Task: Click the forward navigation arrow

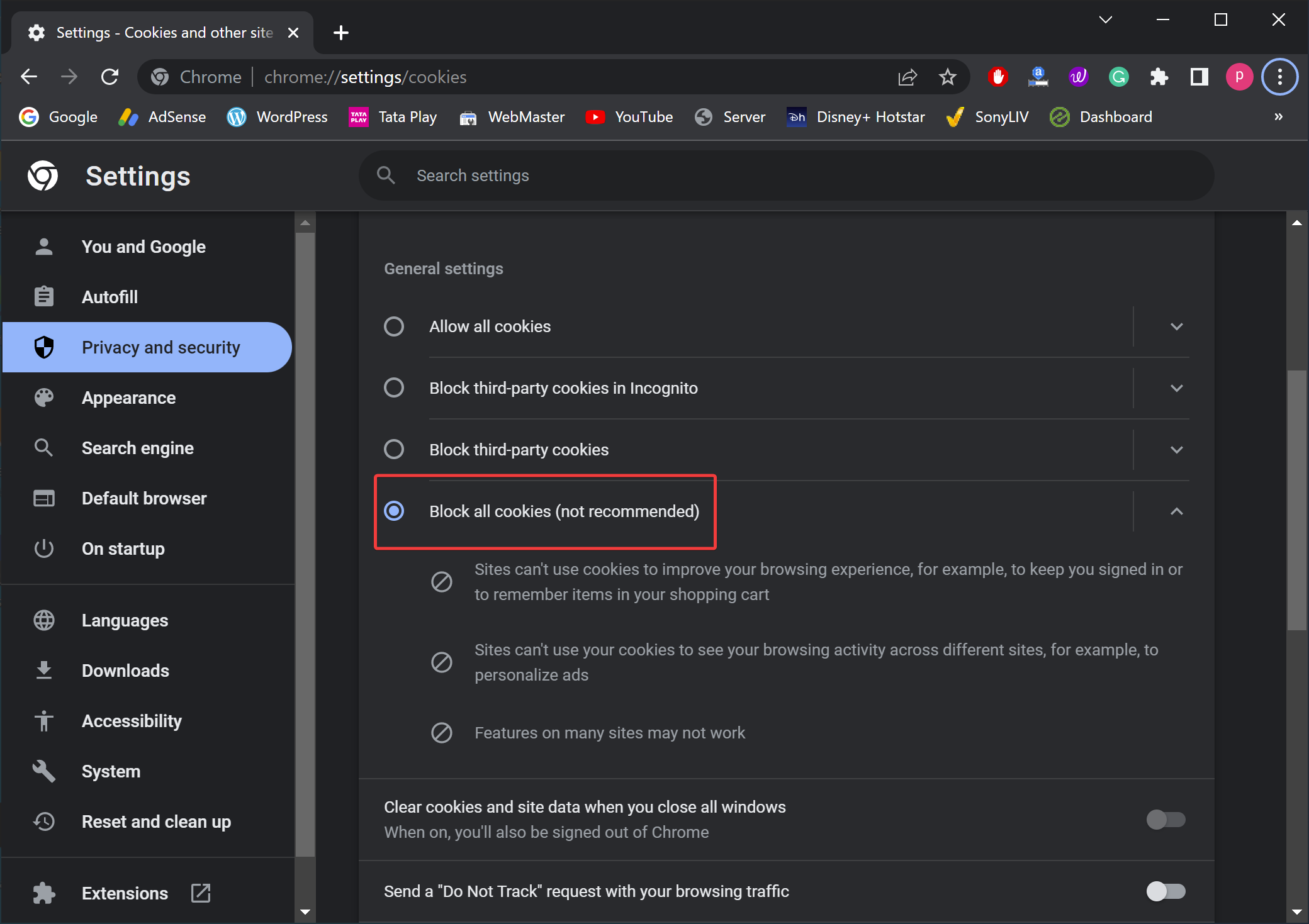Action: point(69,77)
